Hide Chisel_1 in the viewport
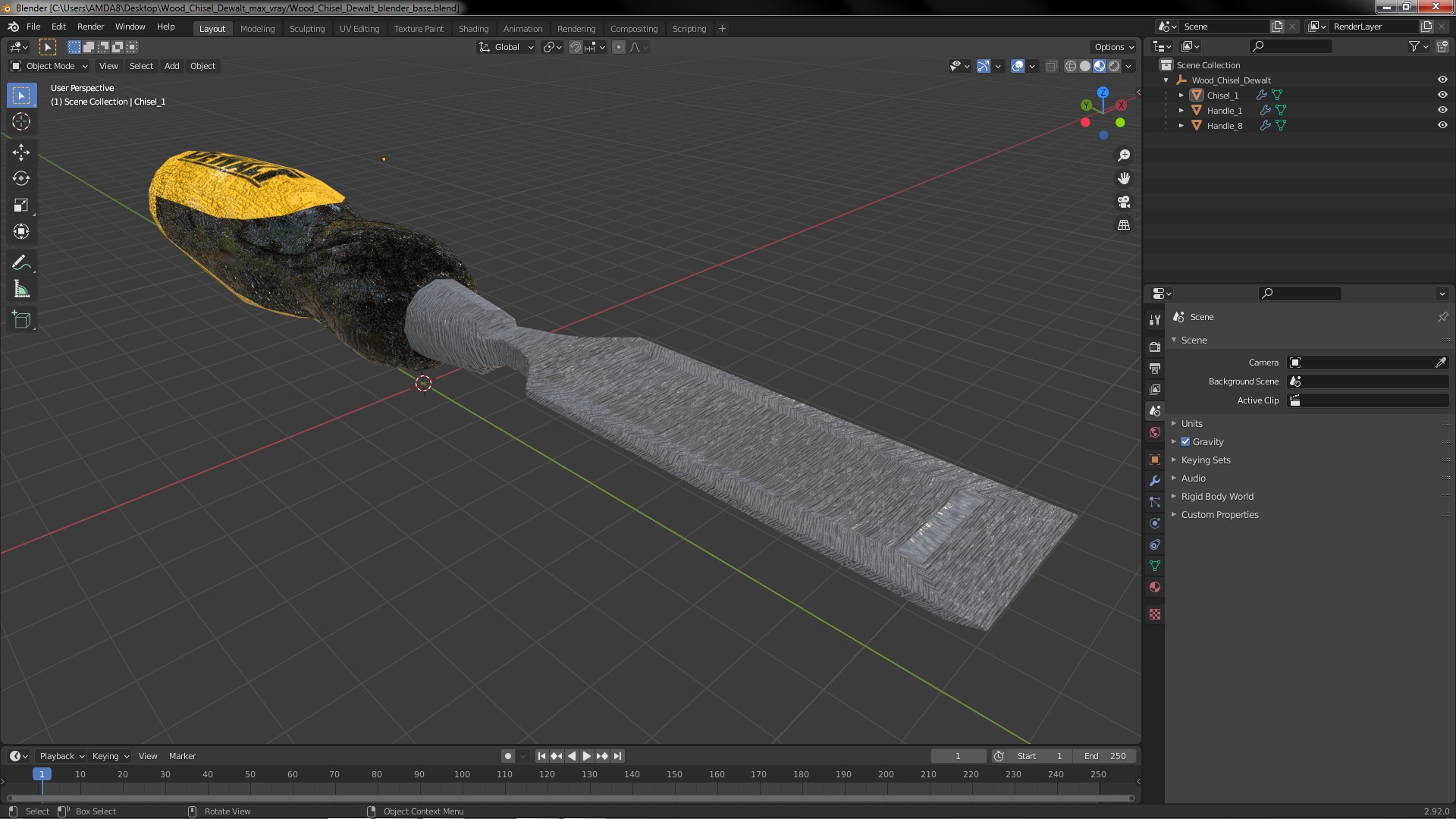The height and width of the screenshot is (819, 1456). click(1442, 95)
